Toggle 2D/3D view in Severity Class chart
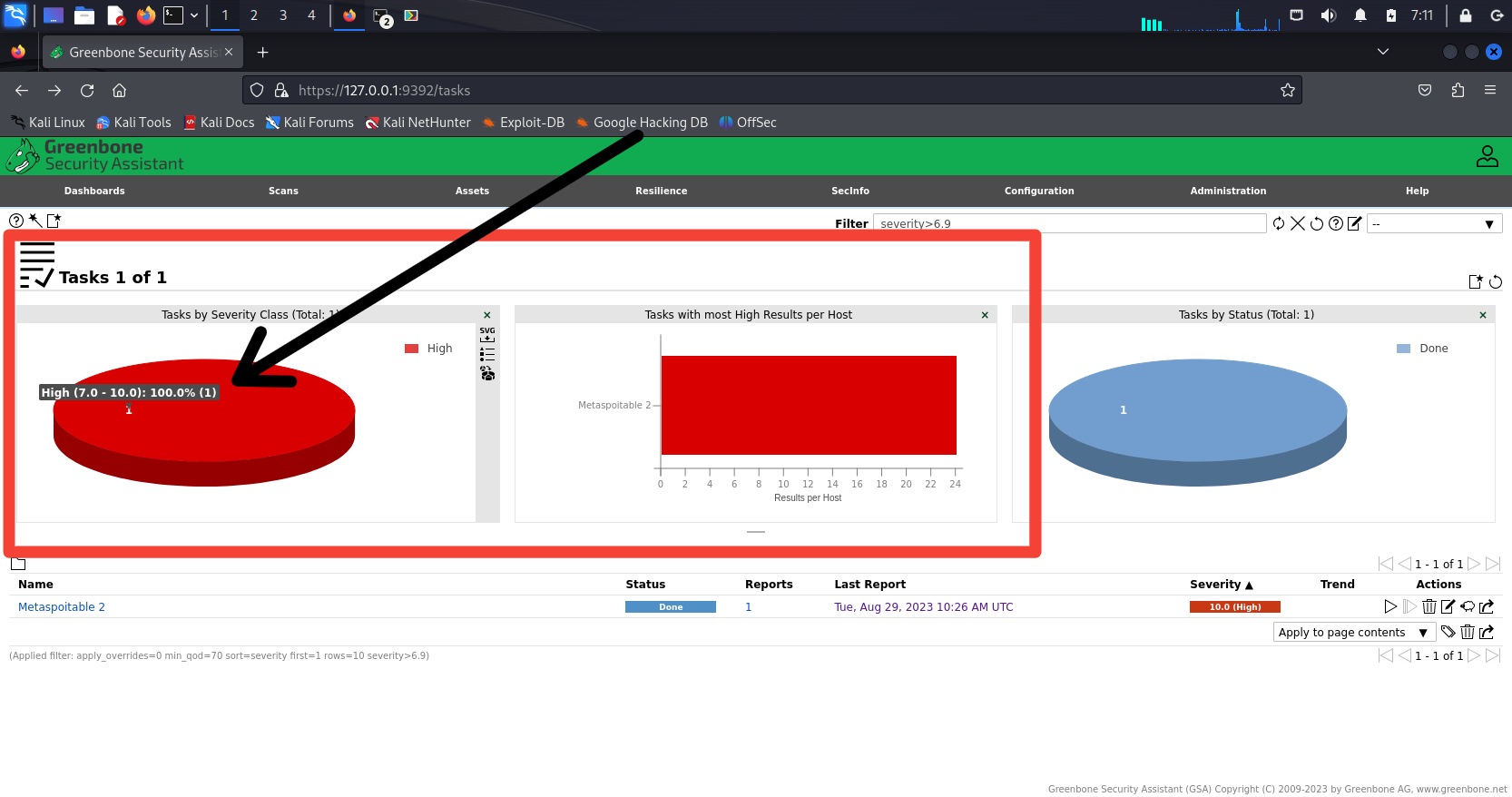 [x=487, y=374]
